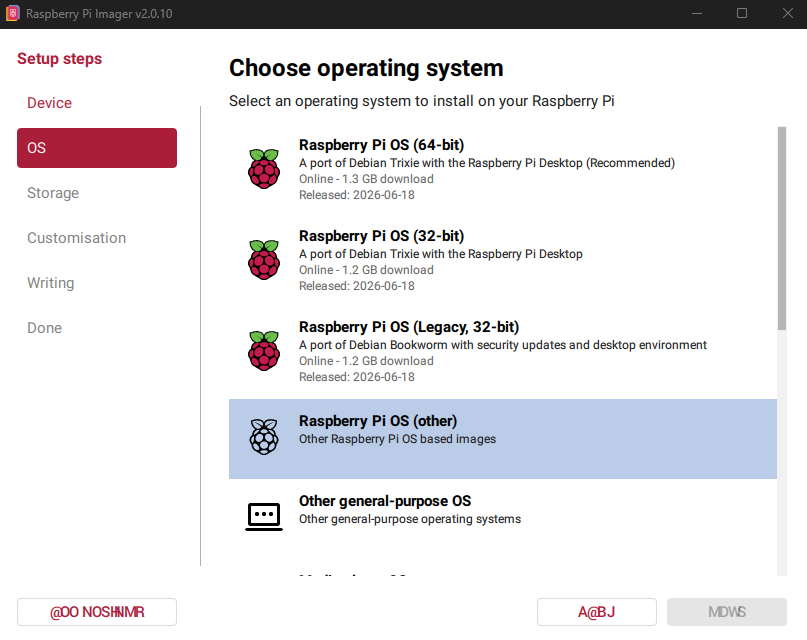Pick the Raspberry Pi OS (Legacy, 32-bit) title
This screenshot has height=640, width=807.
(409, 327)
